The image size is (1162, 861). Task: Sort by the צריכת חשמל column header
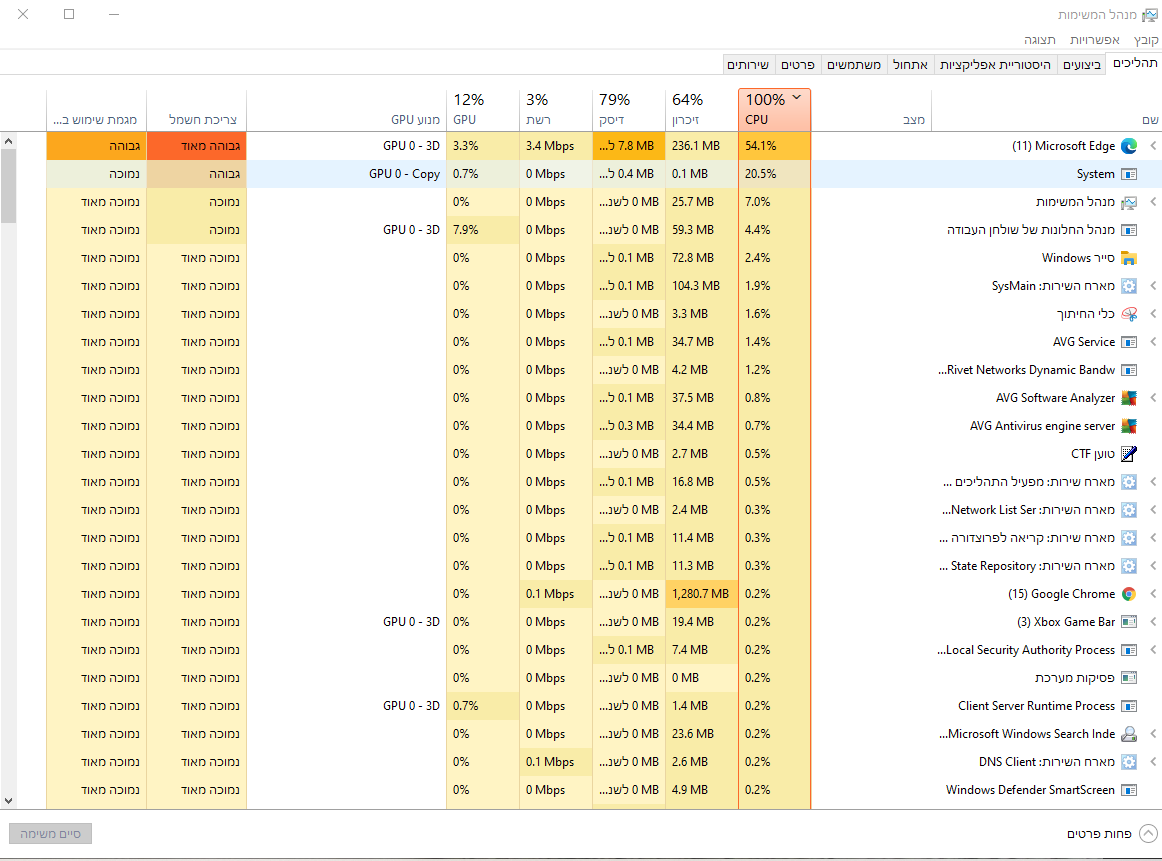(196, 110)
